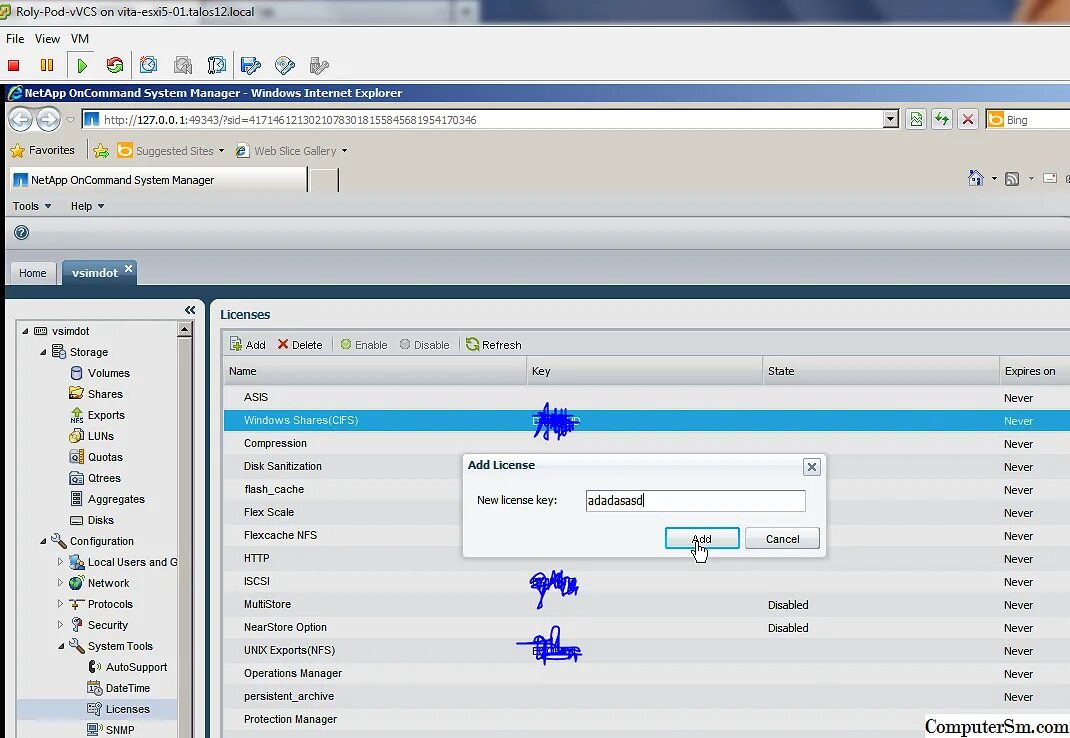Select the Windows Shares(CIFS) license row
This screenshot has width=1070, height=738.
pos(646,421)
